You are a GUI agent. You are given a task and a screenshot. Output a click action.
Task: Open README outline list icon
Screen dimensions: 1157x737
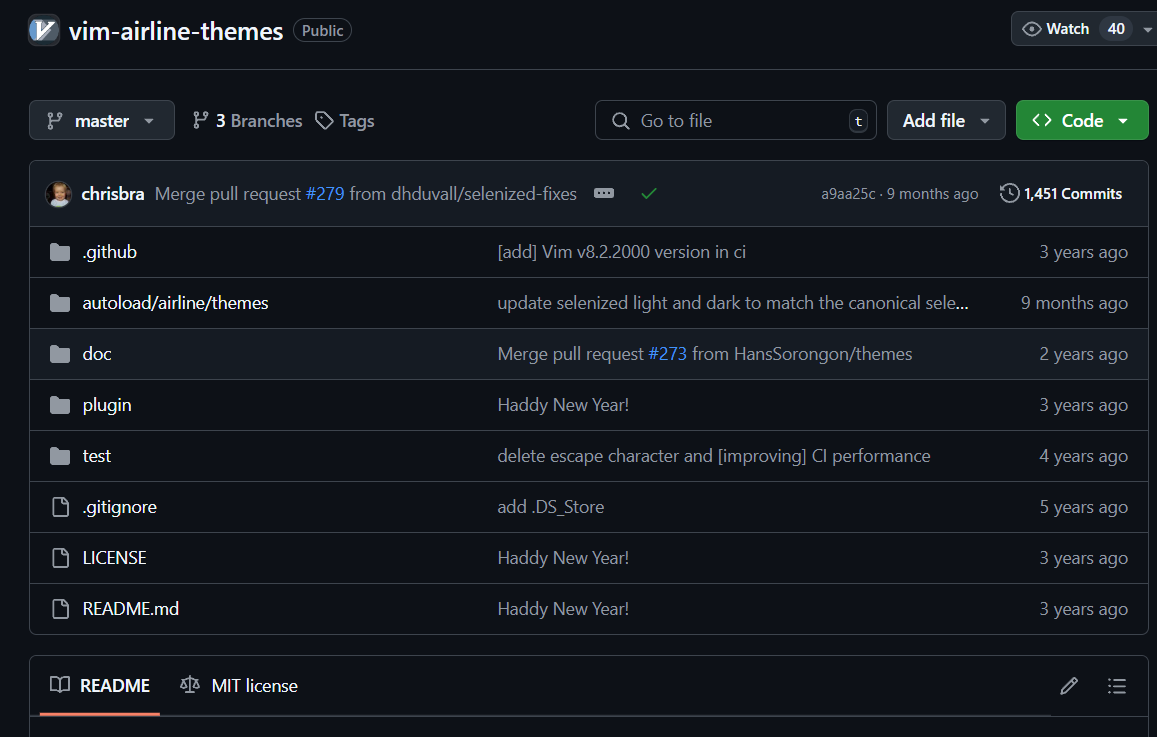[1116, 686]
